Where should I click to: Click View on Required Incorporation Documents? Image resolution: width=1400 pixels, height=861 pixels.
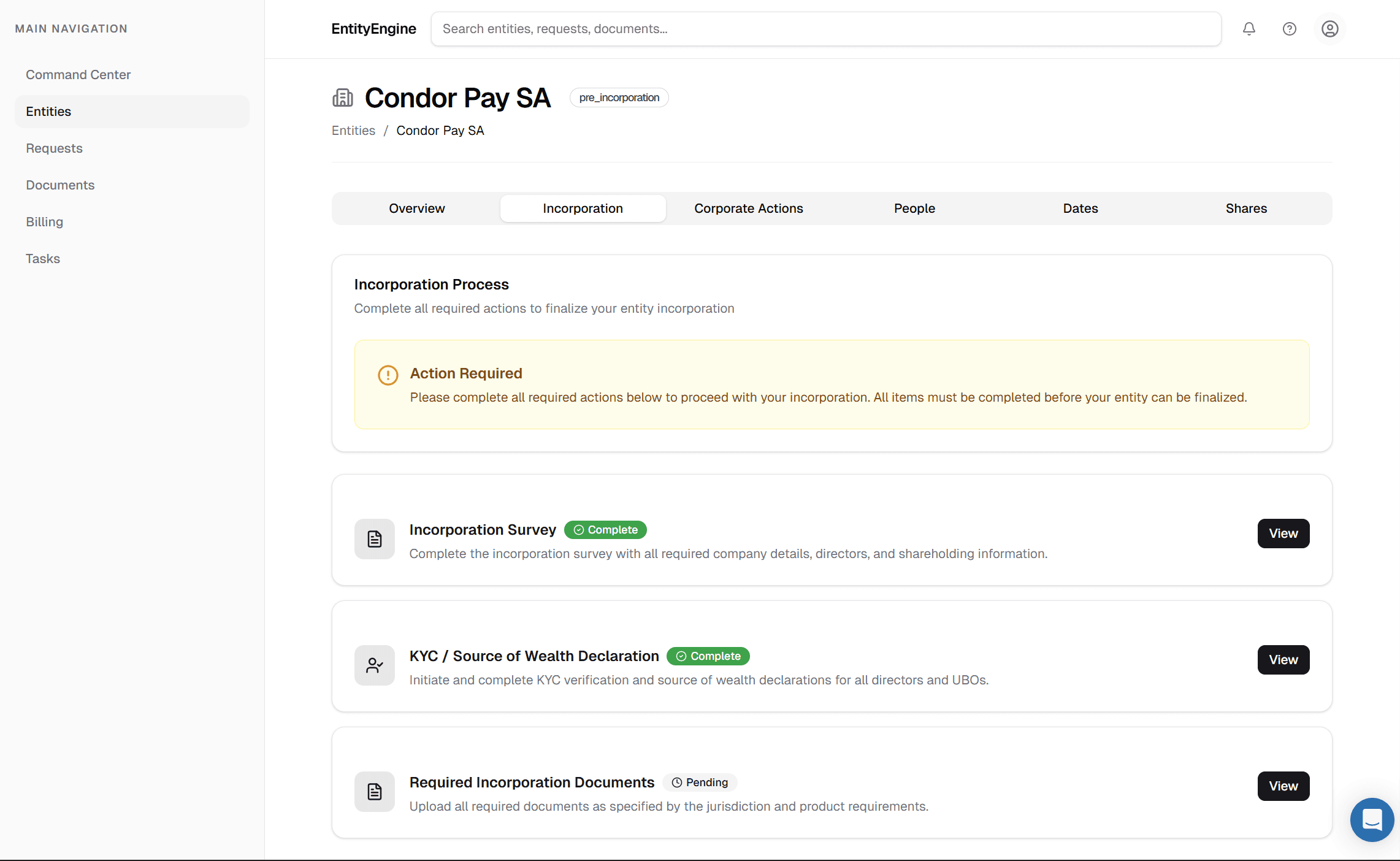pyautogui.click(x=1283, y=786)
